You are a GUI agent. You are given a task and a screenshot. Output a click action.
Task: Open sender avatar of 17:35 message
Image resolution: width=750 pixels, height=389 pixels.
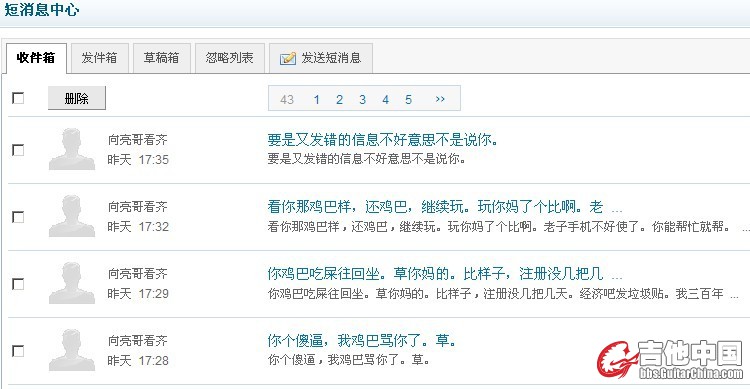point(72,149)
